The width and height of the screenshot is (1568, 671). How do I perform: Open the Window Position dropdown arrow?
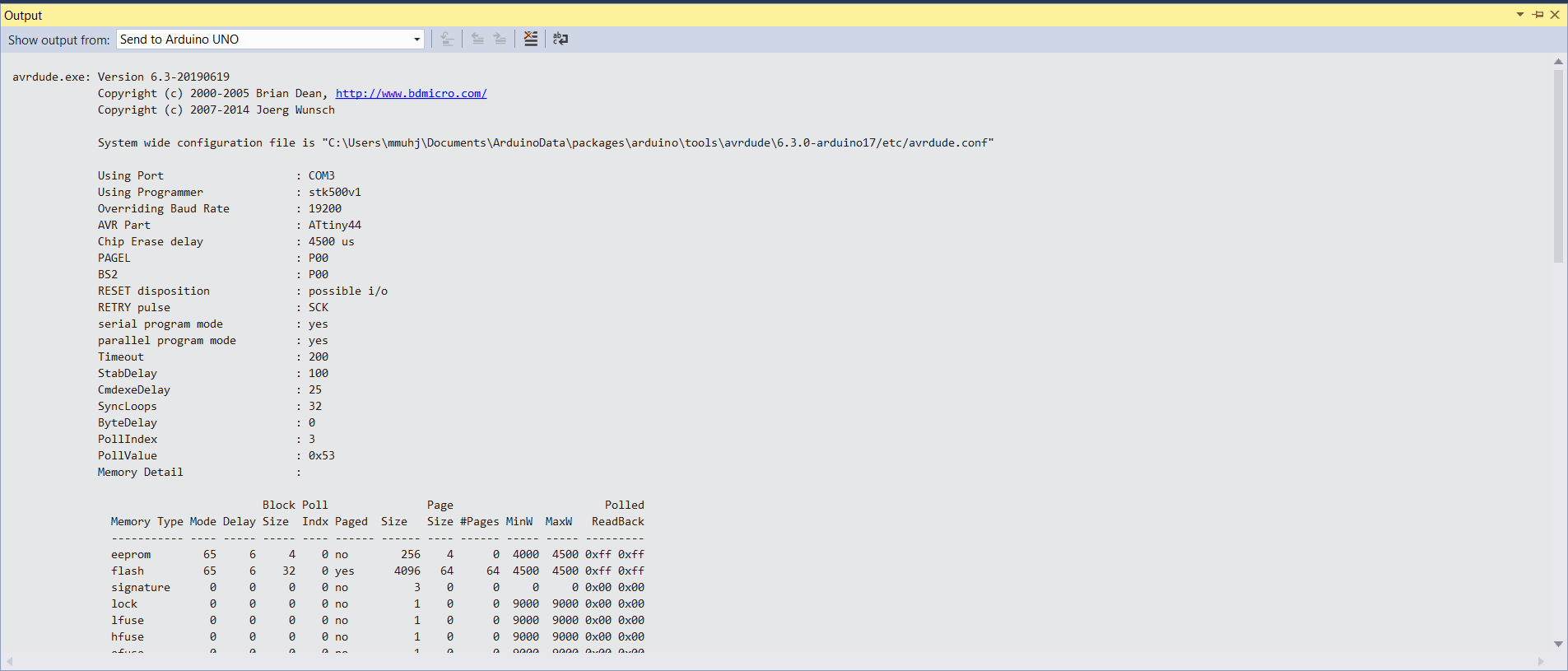point(1520,15)
